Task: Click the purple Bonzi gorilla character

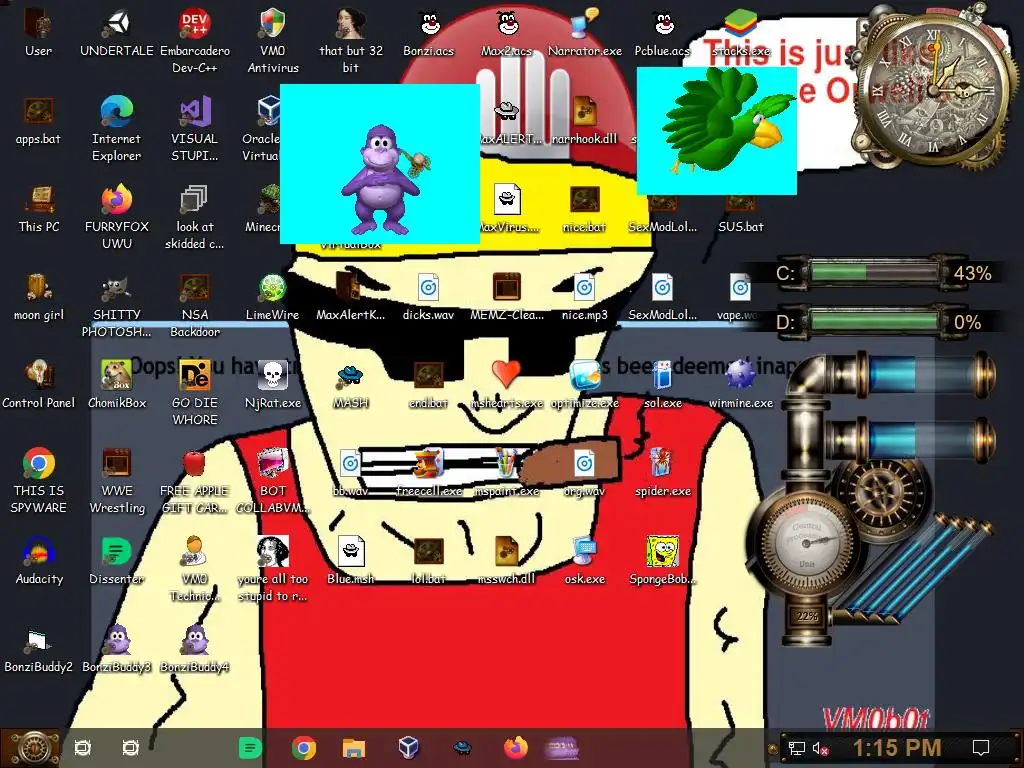Action: (383, 180)
